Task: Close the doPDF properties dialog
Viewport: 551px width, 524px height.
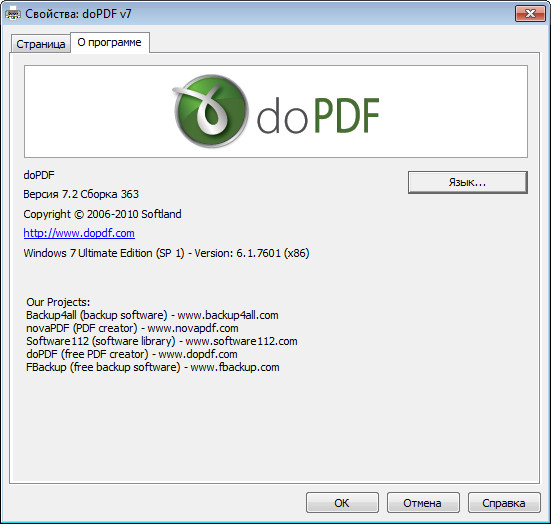Action: tap(530, 14)
